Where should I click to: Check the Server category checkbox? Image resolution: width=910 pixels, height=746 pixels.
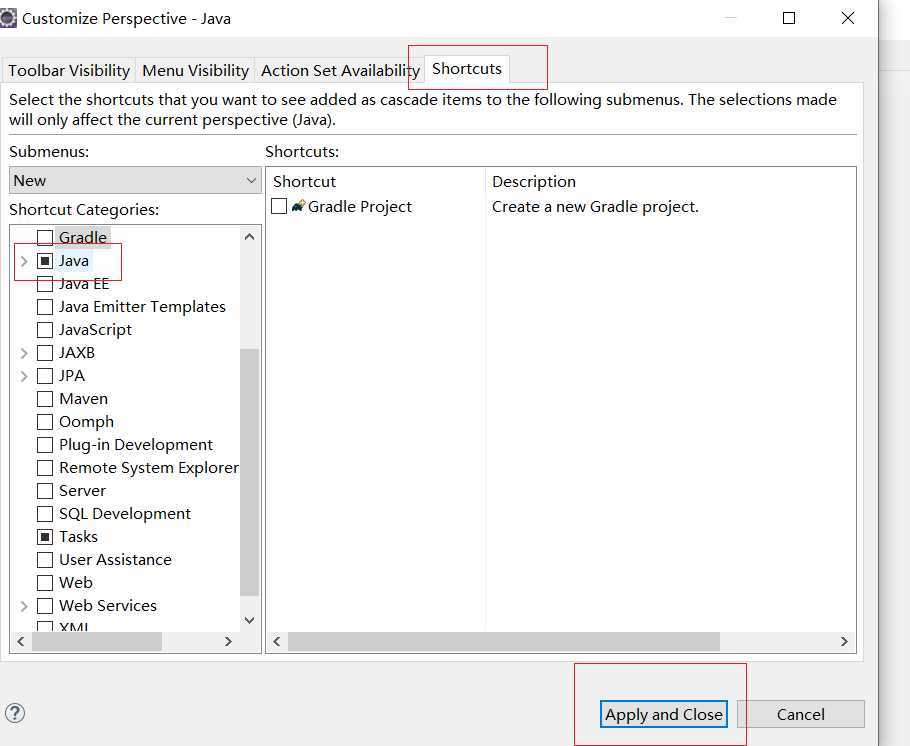pyautogui.click(x=45, y=491)
